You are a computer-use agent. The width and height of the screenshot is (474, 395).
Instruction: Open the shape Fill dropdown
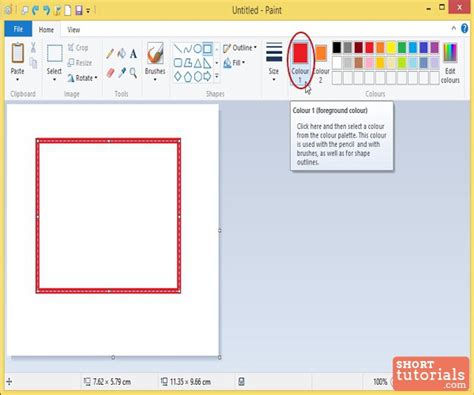234,63
